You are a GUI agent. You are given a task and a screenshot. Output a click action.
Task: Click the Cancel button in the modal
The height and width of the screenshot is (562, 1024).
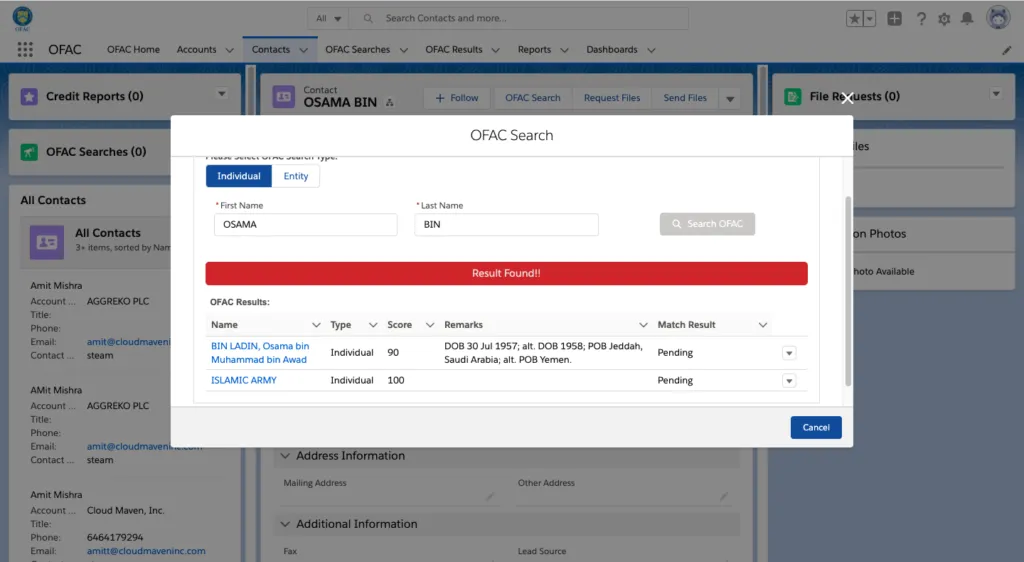(x=816, y=428)
